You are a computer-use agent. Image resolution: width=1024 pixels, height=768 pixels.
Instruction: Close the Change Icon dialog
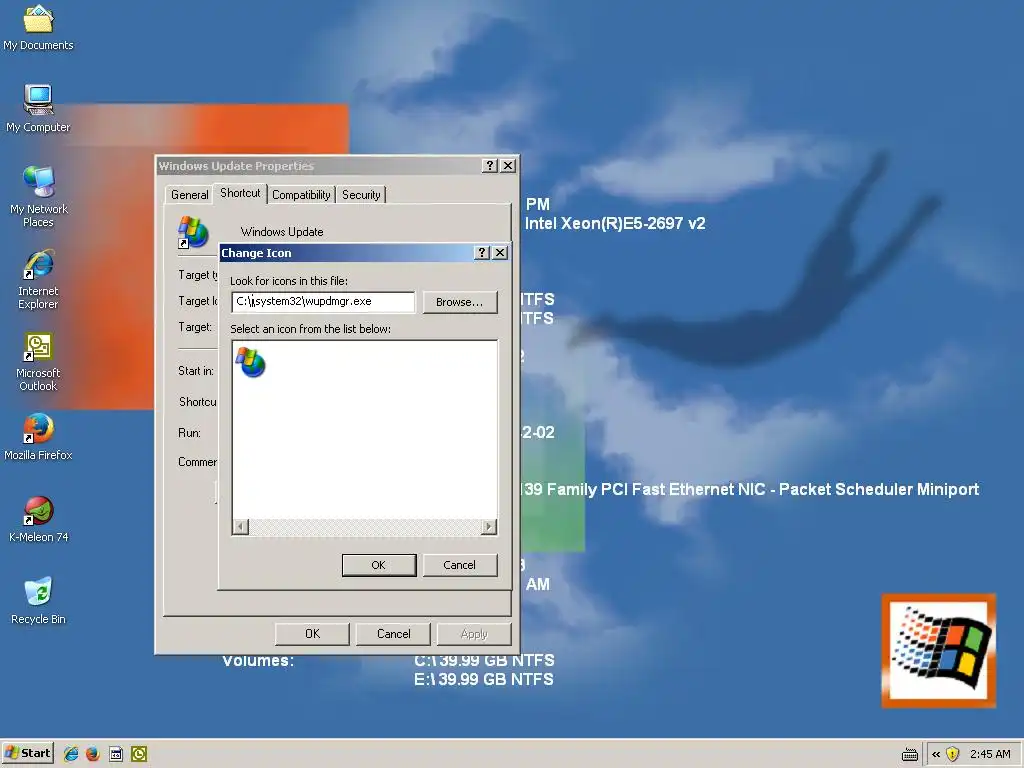500,253
